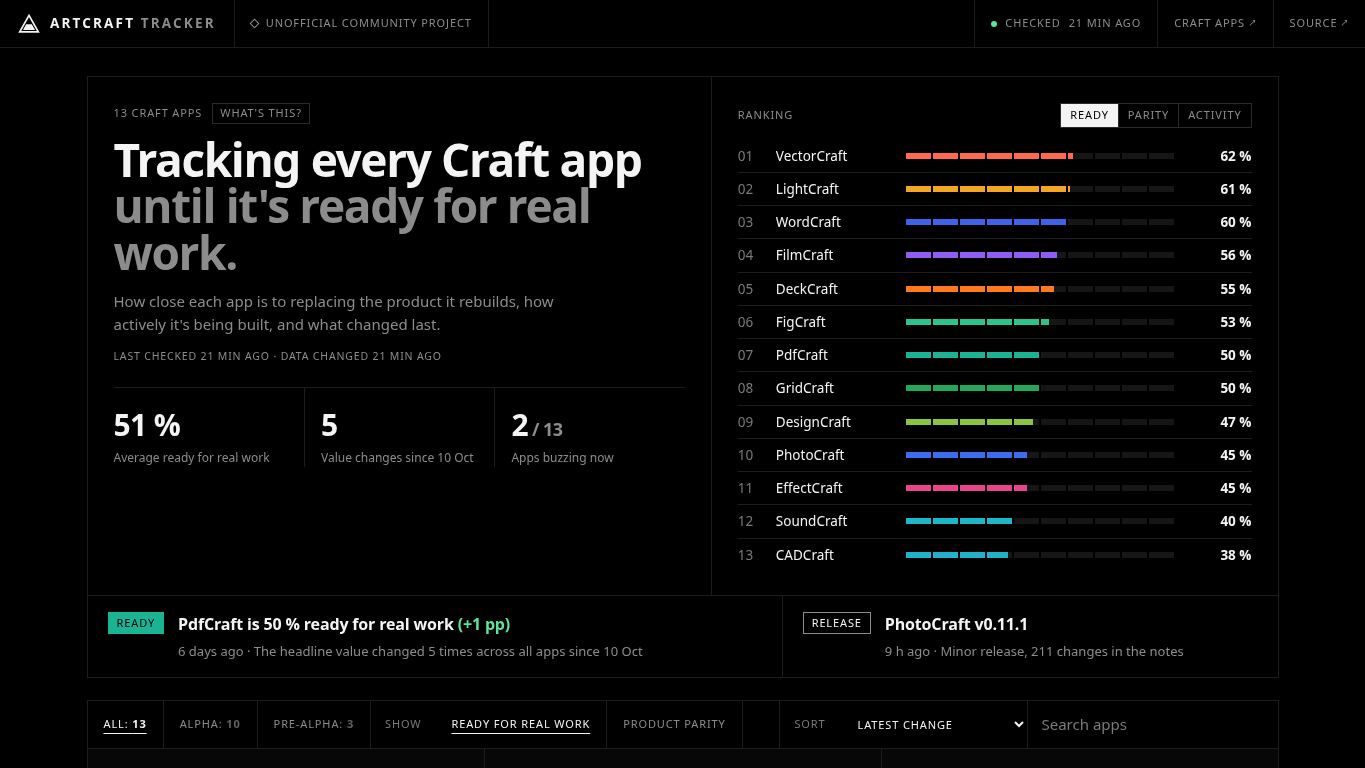Viewport: 1365px width, 768px height.
Task: Switch ranking to Parity view
Action: tap(1148, 115)
